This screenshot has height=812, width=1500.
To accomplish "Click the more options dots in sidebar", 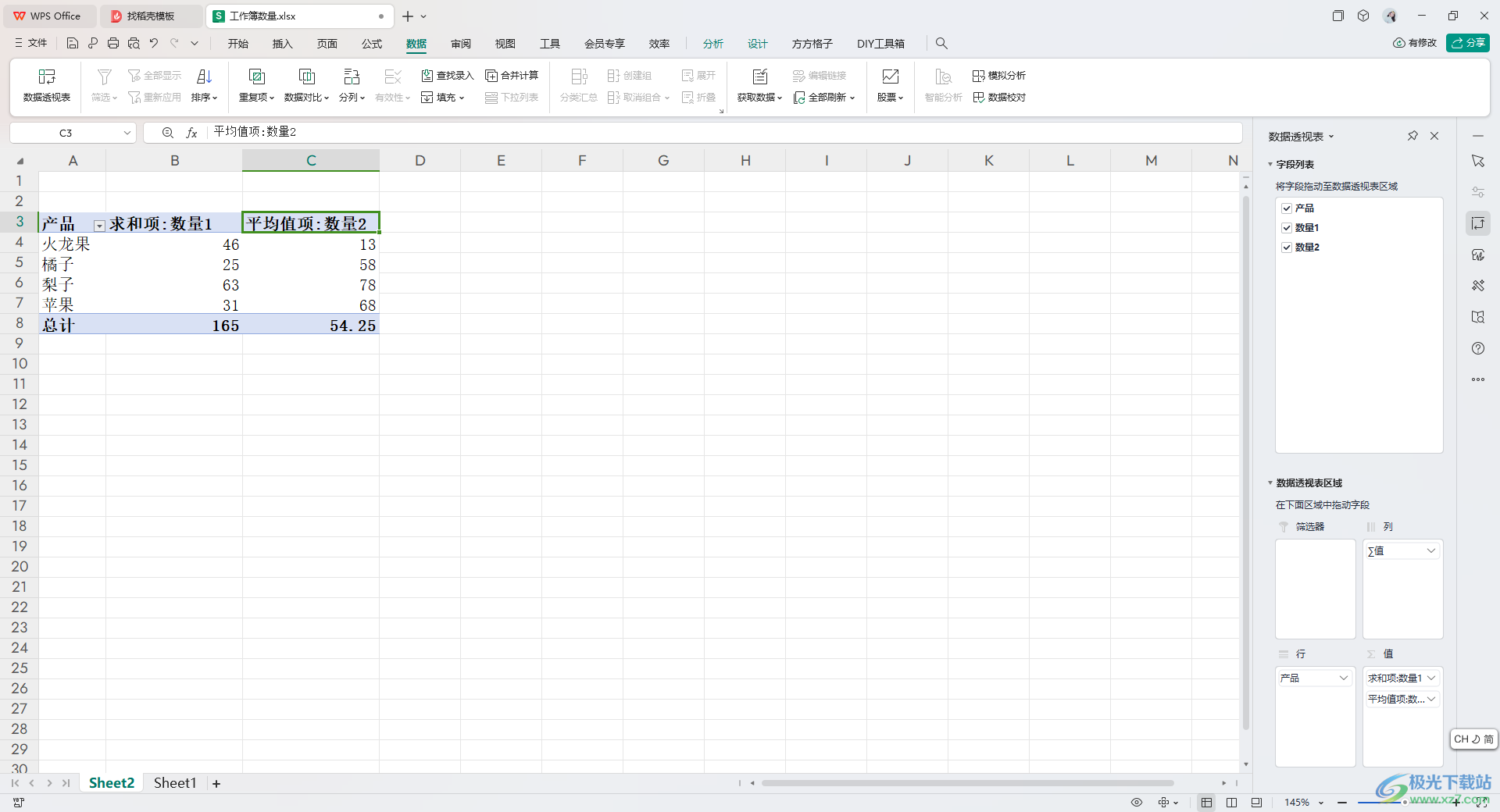I will point(1478,379).
